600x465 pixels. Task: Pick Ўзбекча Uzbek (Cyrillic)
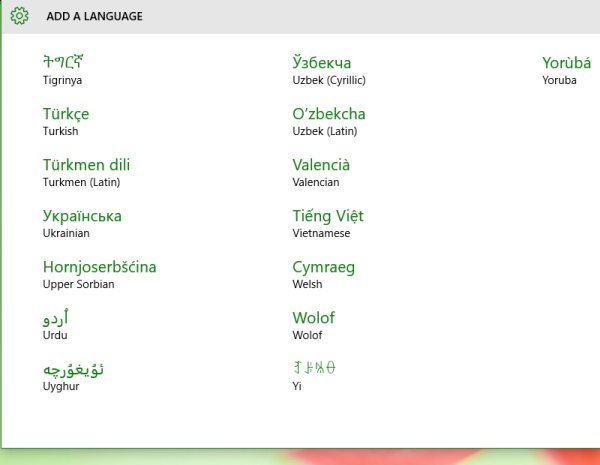[x=329, y=70]
